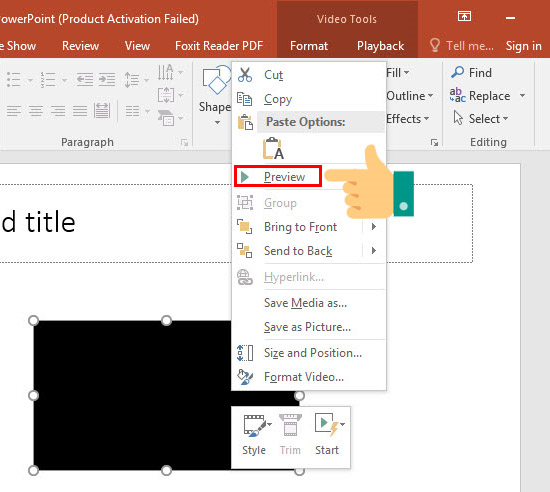Image resolution: width=550 pixels, height=492 pixels.
Task: Choose Bring to Front menu item
Action: click(x=309, y=227)
